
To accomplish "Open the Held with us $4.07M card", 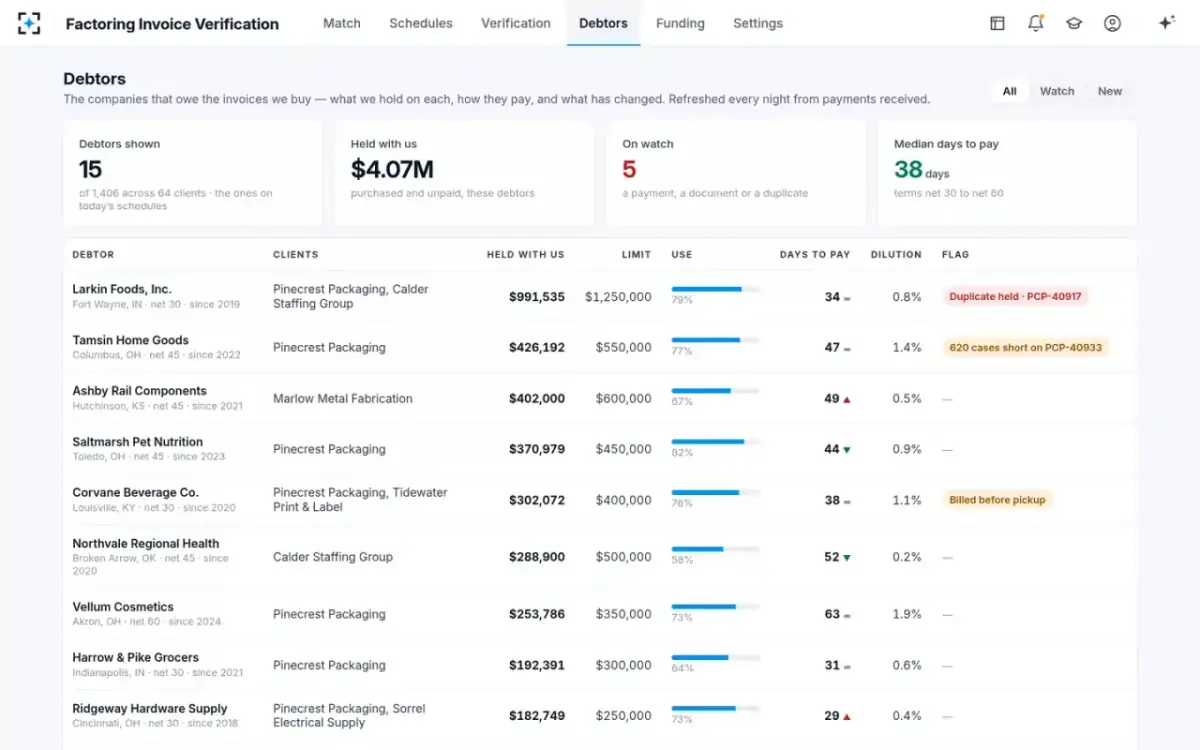I will point(464,174).
